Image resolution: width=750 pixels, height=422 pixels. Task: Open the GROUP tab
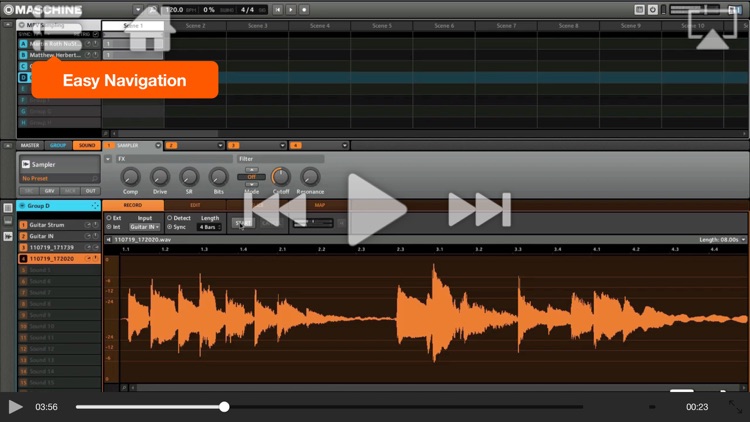pyautogui.click(x=58, y=145)
